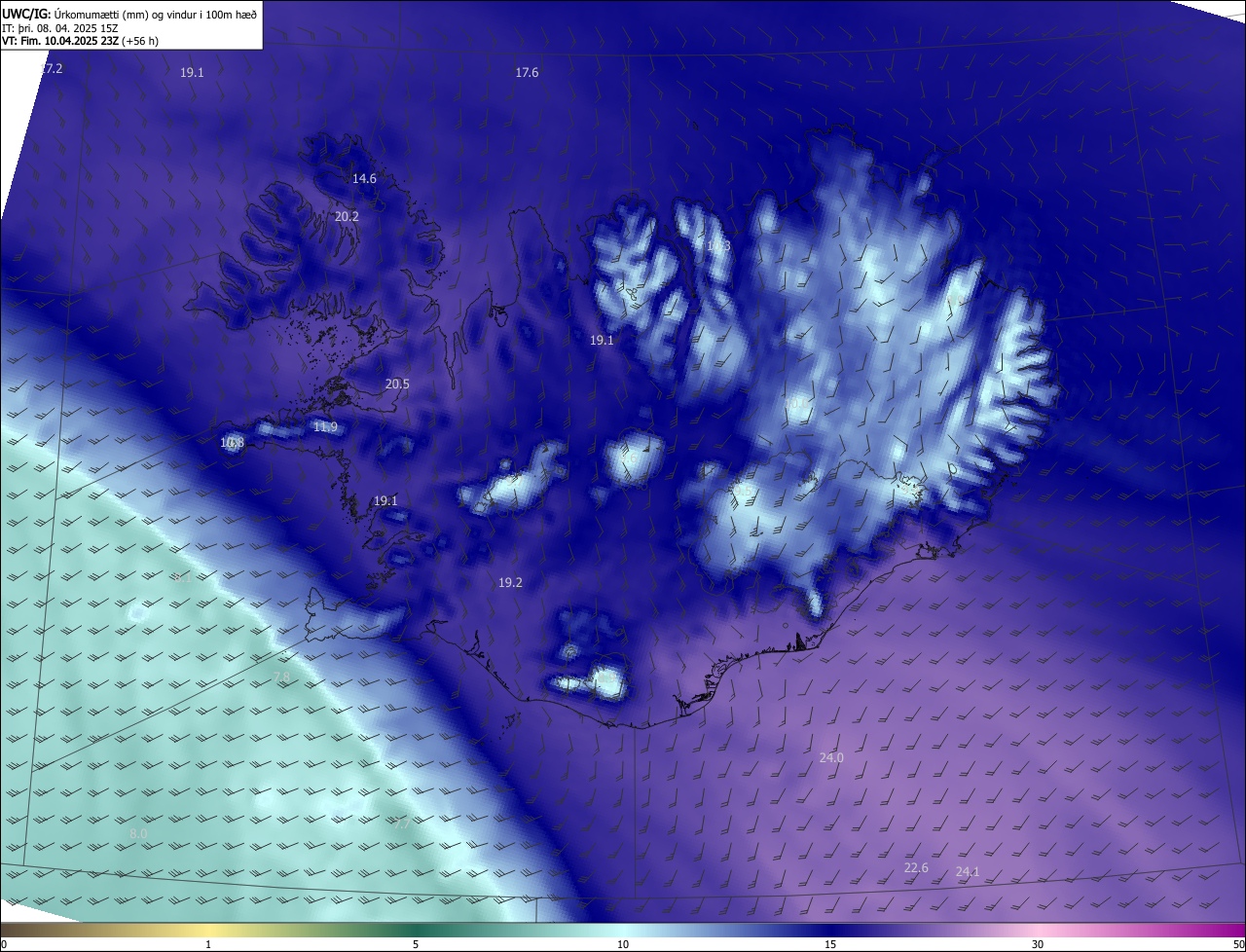
Task: Pick the dark green colour at scale value 5
Action: point(416,930)
